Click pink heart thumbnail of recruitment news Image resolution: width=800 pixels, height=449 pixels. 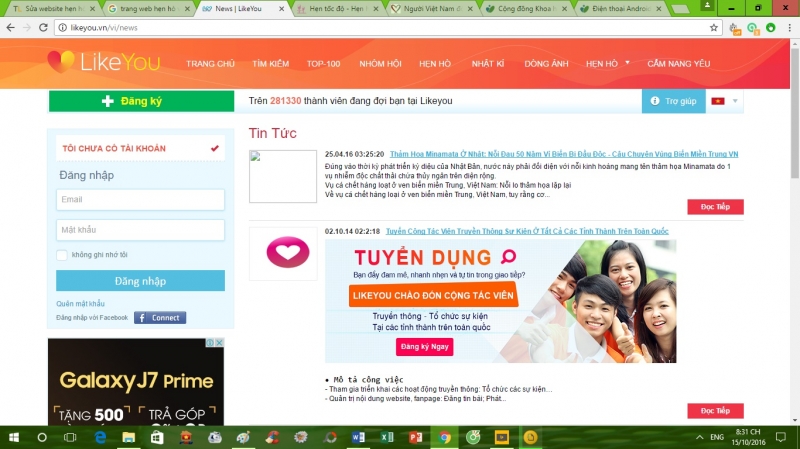(283, 253)
